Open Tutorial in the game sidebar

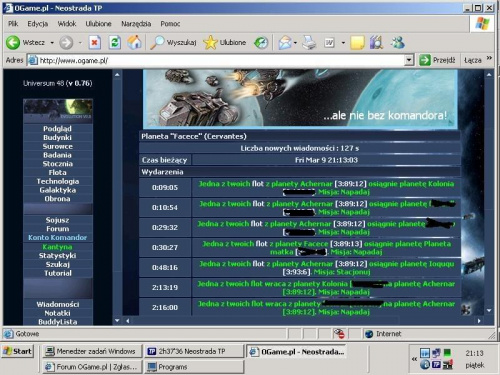coord(58,273)
